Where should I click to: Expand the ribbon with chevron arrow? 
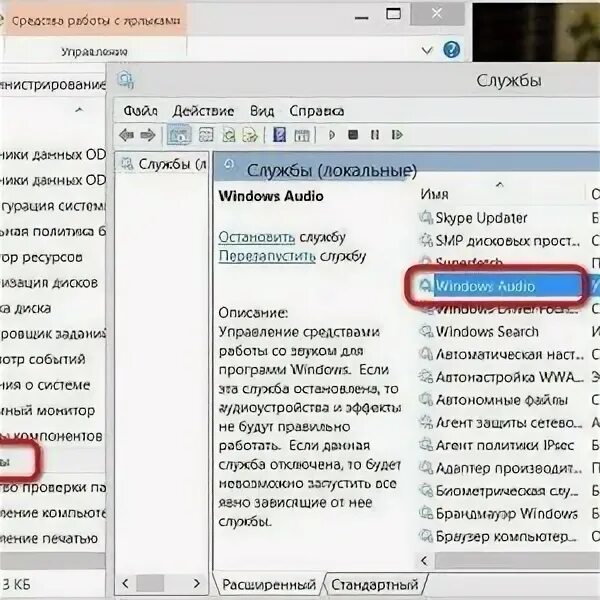[x=427, y=50]
